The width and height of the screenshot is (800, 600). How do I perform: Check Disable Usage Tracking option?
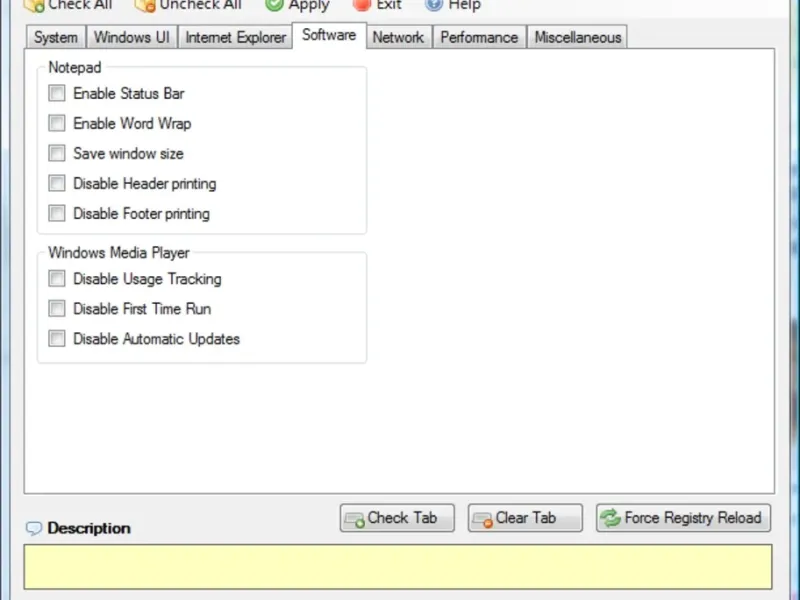(57, 279)
